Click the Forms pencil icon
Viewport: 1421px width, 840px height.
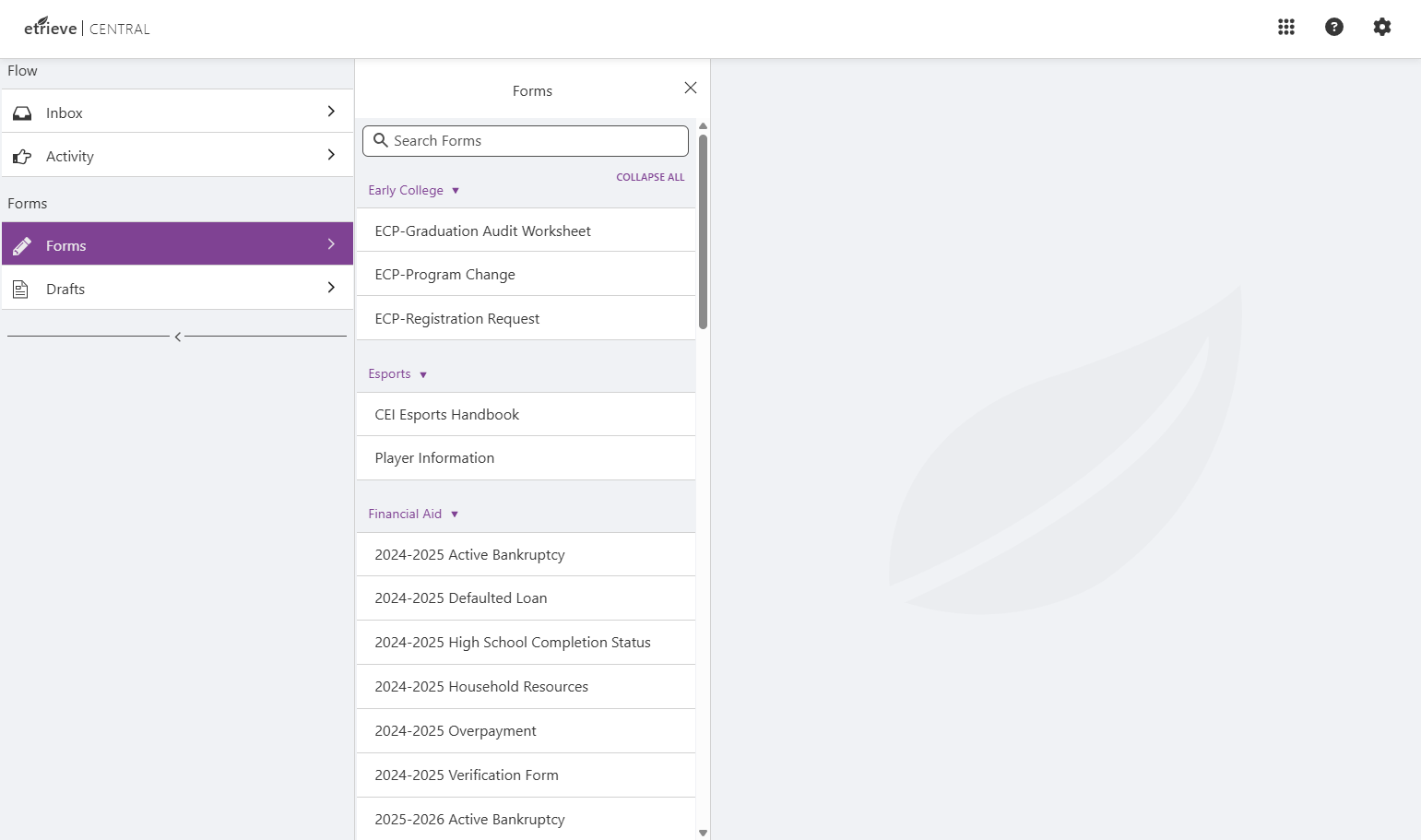(22, 245)
